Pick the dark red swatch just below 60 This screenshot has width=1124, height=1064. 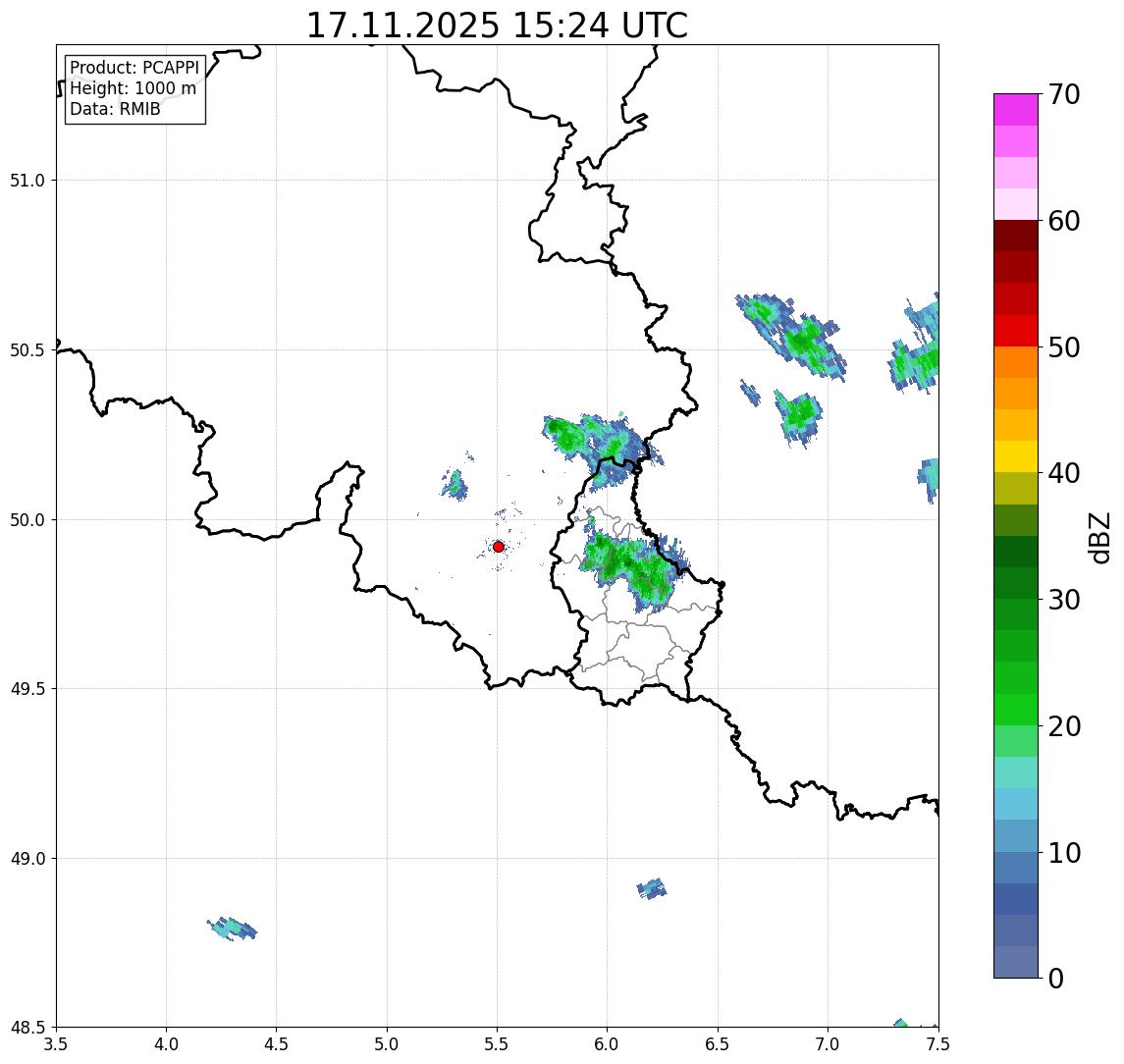(1016, 236)
